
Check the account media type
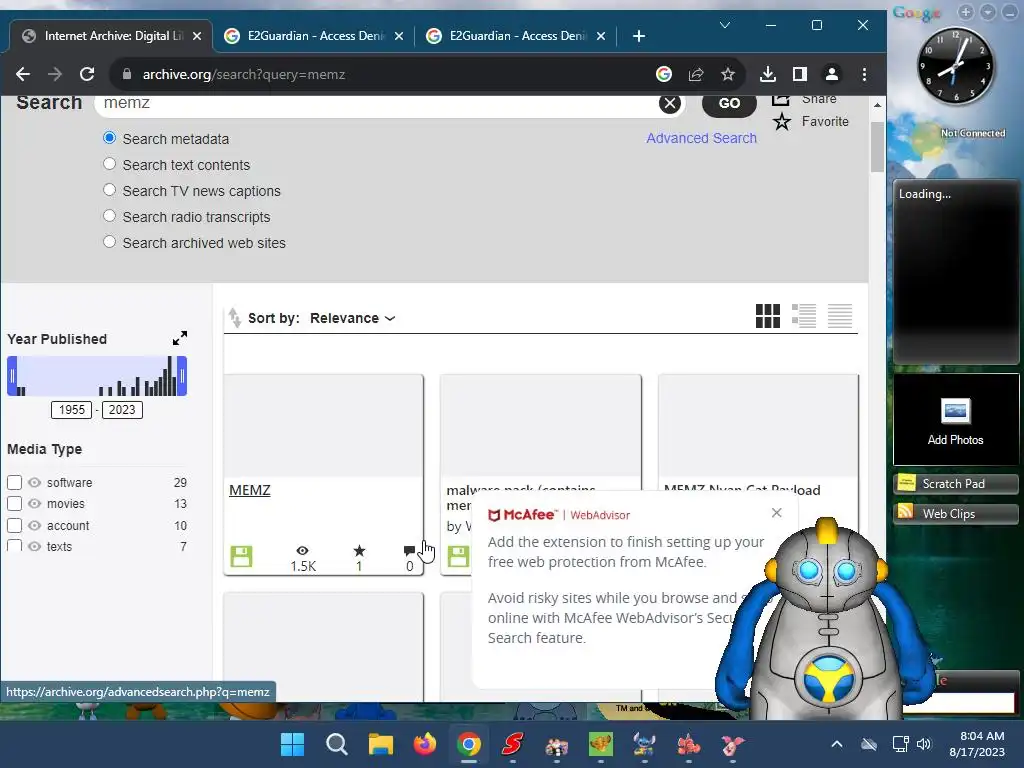click(14, 525)
